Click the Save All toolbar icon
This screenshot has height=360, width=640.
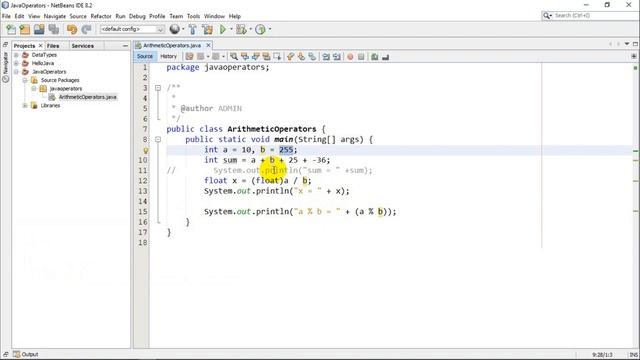pyautogui.click(x=54, y=29)
